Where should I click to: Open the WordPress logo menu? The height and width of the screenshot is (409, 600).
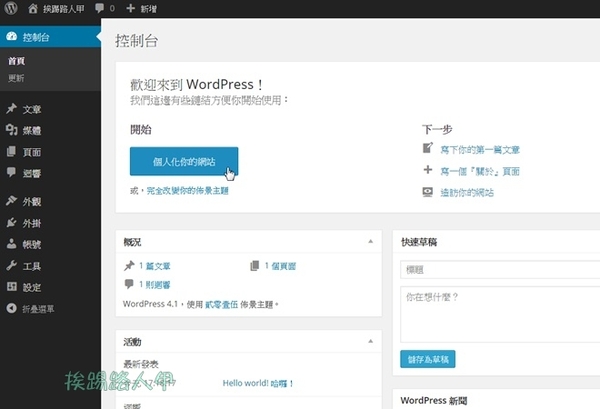11,8
